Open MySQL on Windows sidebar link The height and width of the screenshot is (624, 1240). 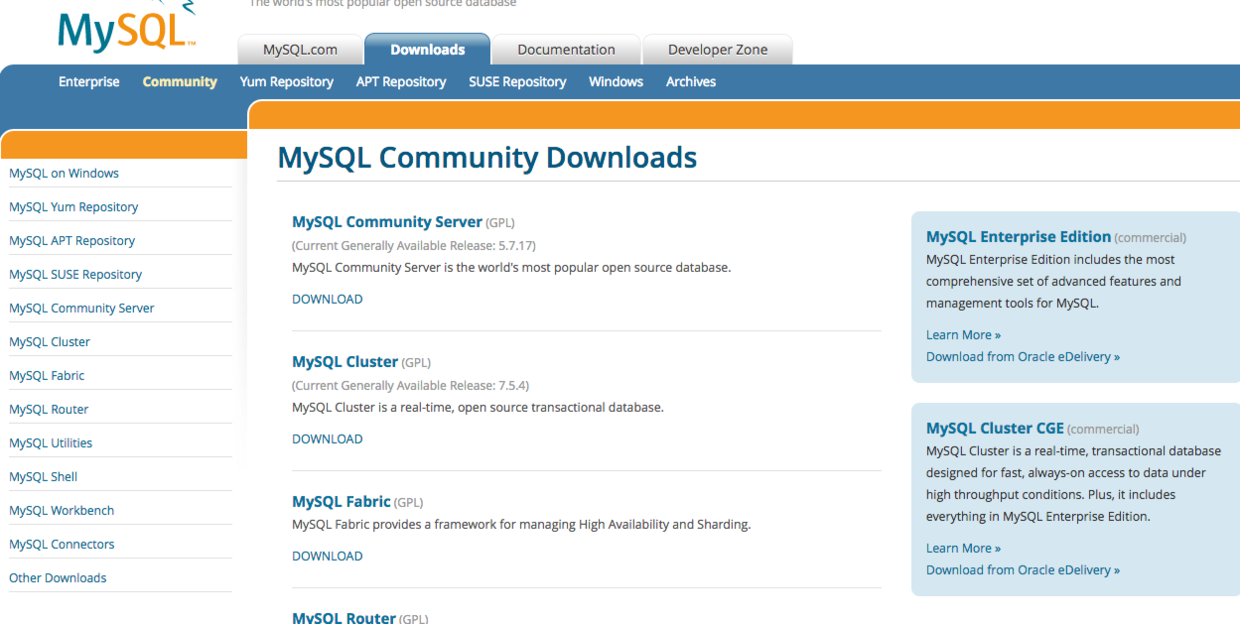pyautogui.click(x=64, y=173)
